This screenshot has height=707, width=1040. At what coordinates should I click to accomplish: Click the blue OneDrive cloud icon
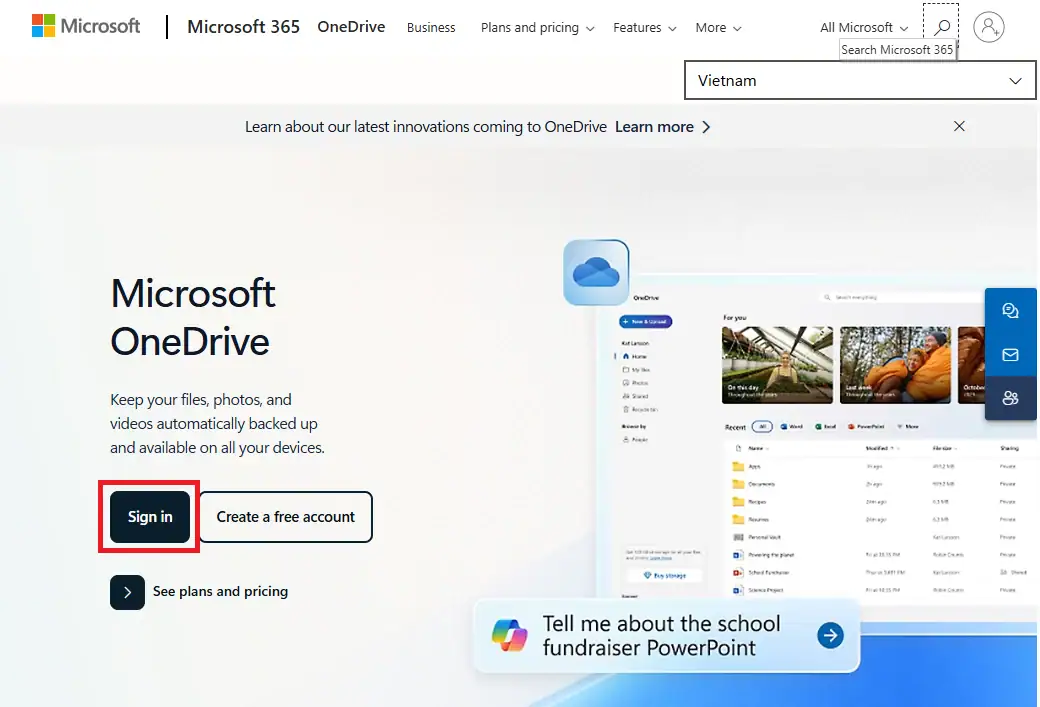point(596,272)
